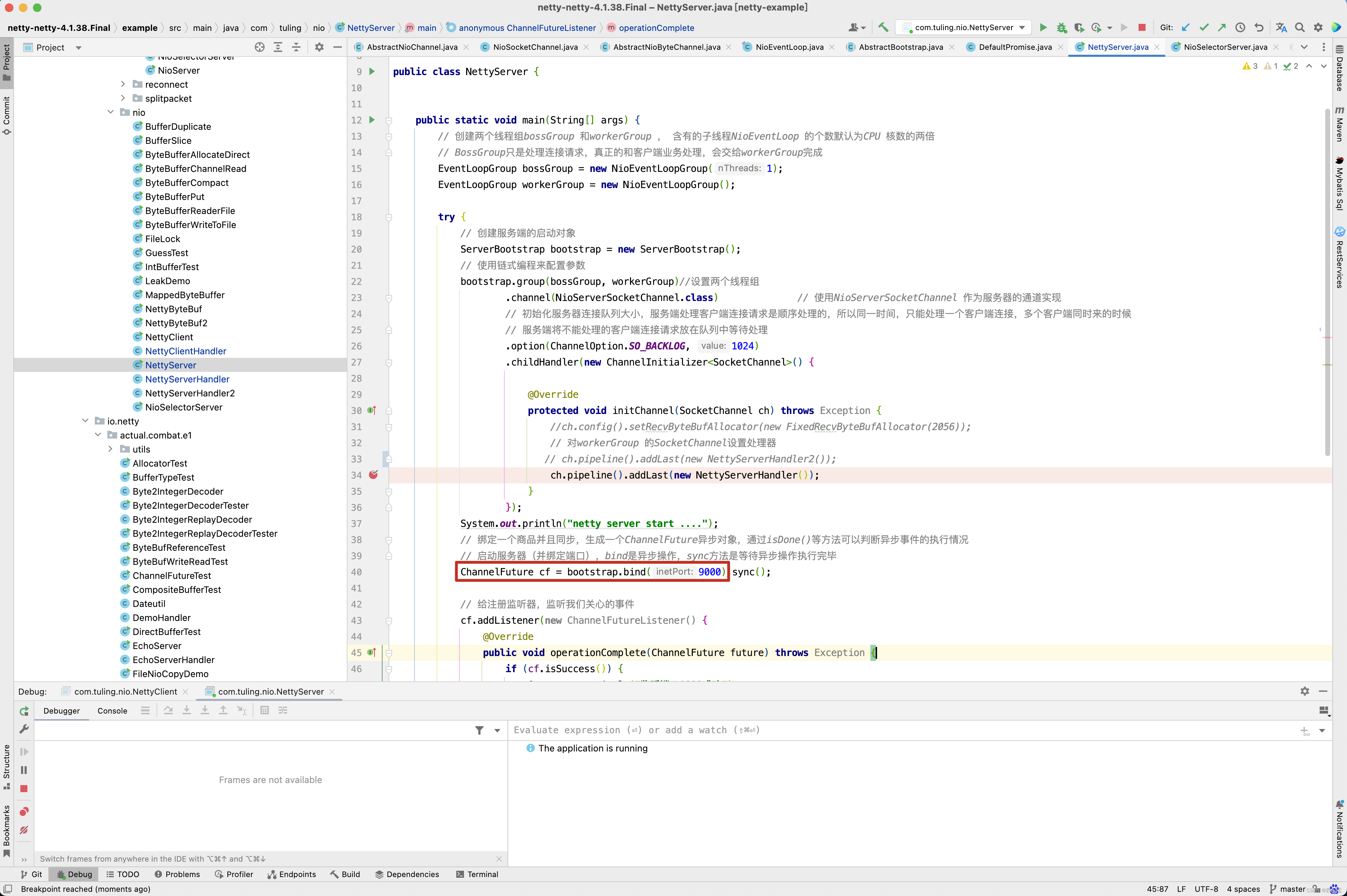Click the Translate icon in top toolbar
The width and height of the screenshot is (1347, 896).
pos(1281,27)
